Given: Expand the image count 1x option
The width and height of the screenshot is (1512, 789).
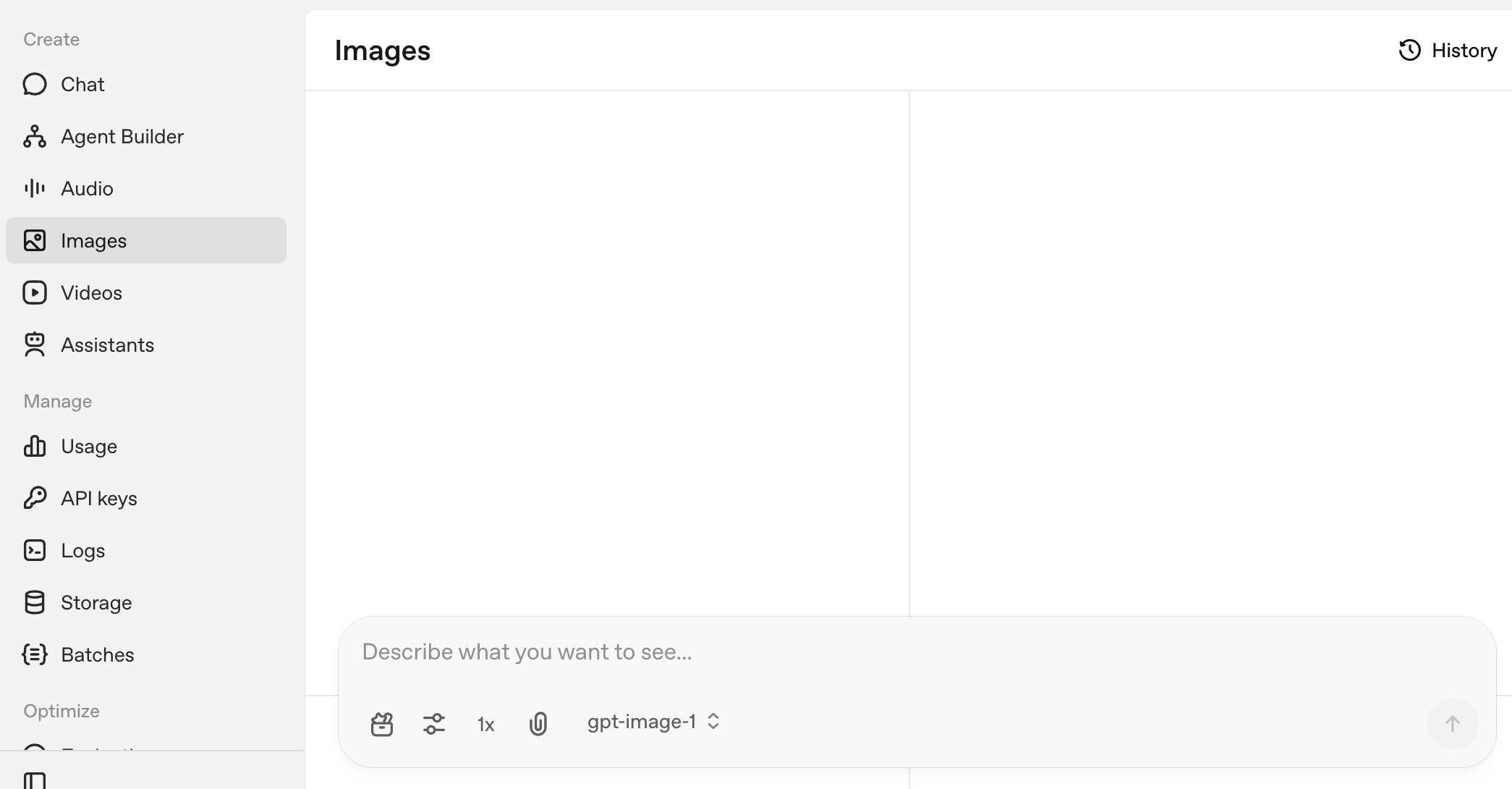Looking at the screenshot, I should pyautogui.click(x=485, y=724).
